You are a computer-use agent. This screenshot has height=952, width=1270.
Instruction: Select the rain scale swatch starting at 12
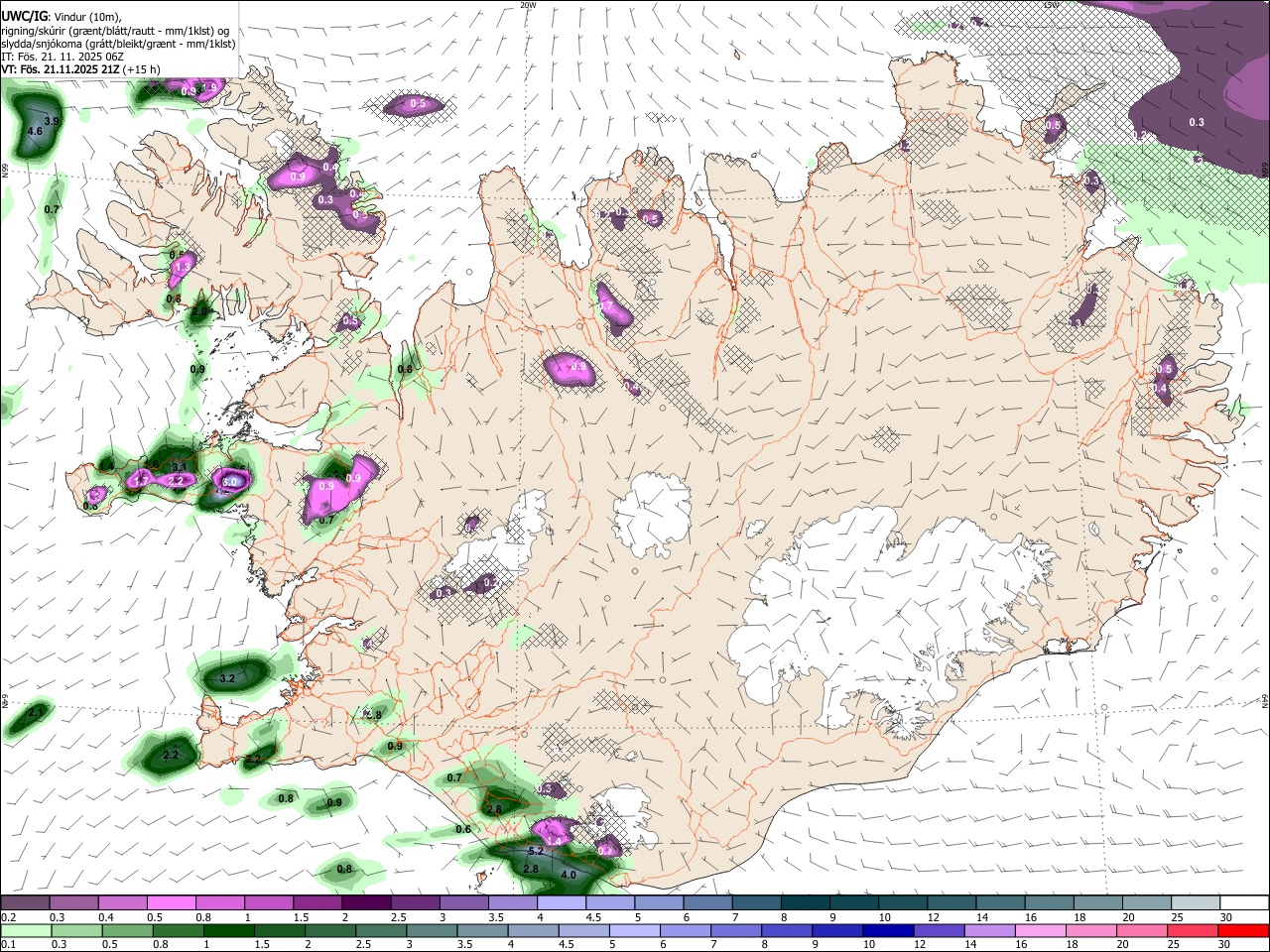point(938,930)
